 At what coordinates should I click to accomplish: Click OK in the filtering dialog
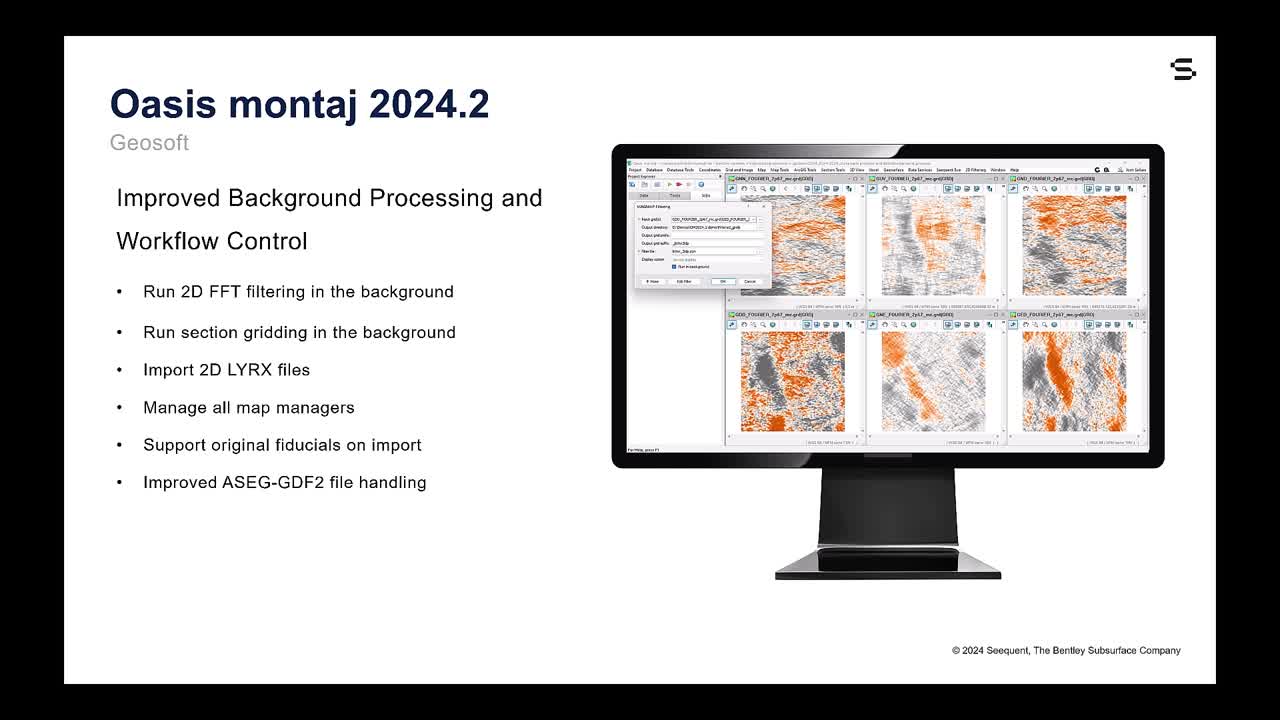point(723,281)
